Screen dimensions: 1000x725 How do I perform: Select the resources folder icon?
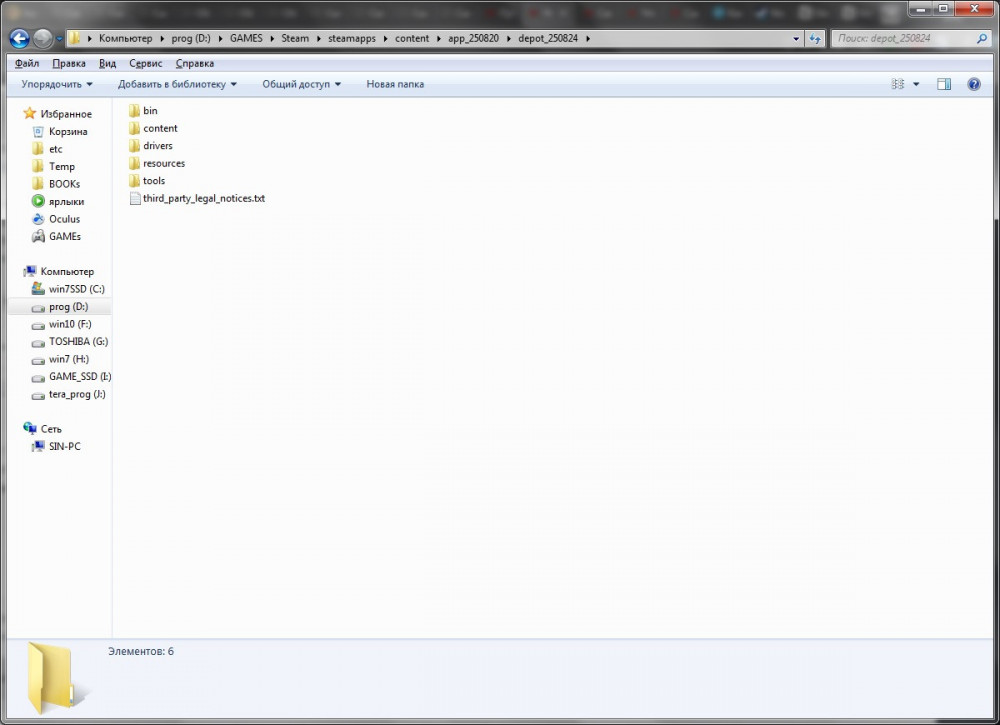[134, 163]
